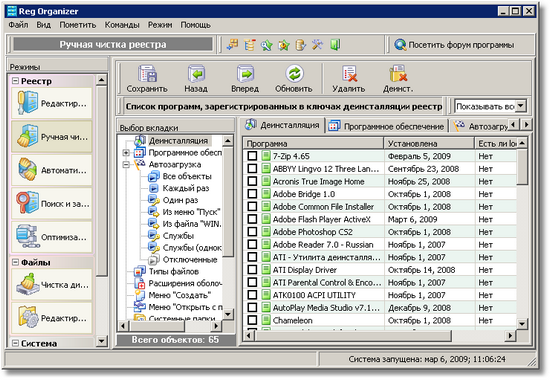This screenshot has width=550, height=380.
Task: Click the tab strip scroll-left arrow
Action: pos(514,124)
